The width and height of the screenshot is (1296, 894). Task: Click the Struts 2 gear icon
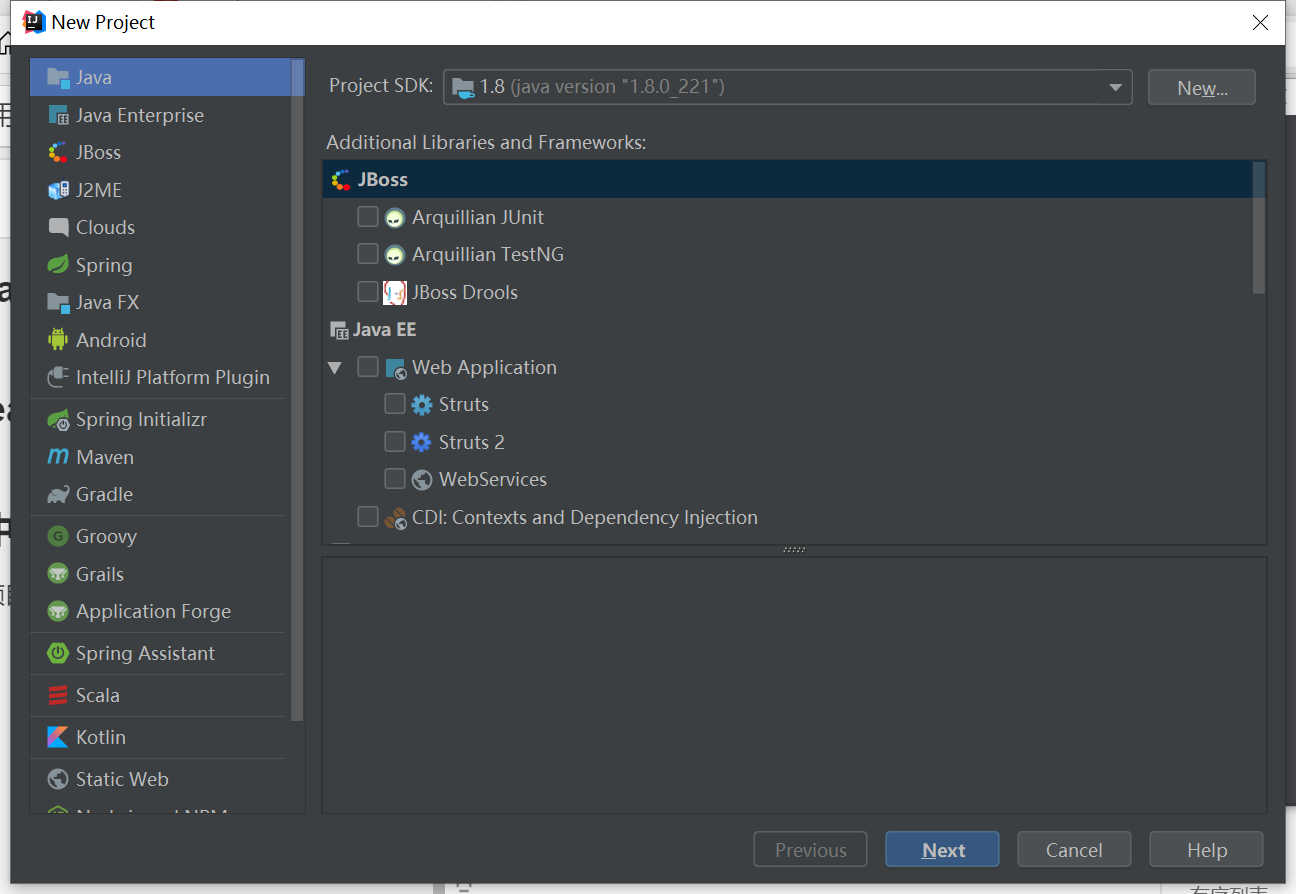point(422,442)
